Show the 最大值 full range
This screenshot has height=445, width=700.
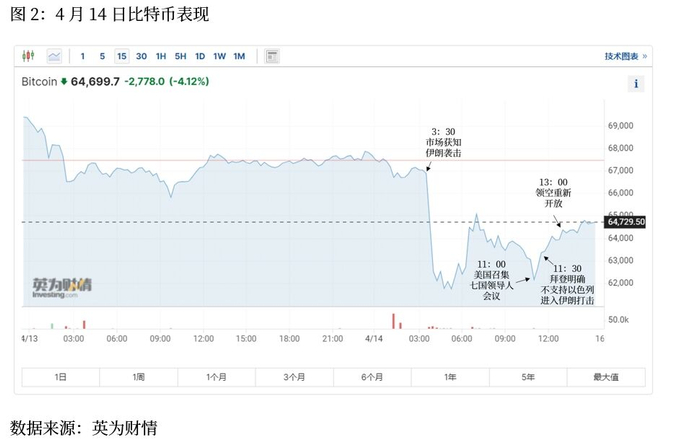pyautogui.click(x=606, y=377)
